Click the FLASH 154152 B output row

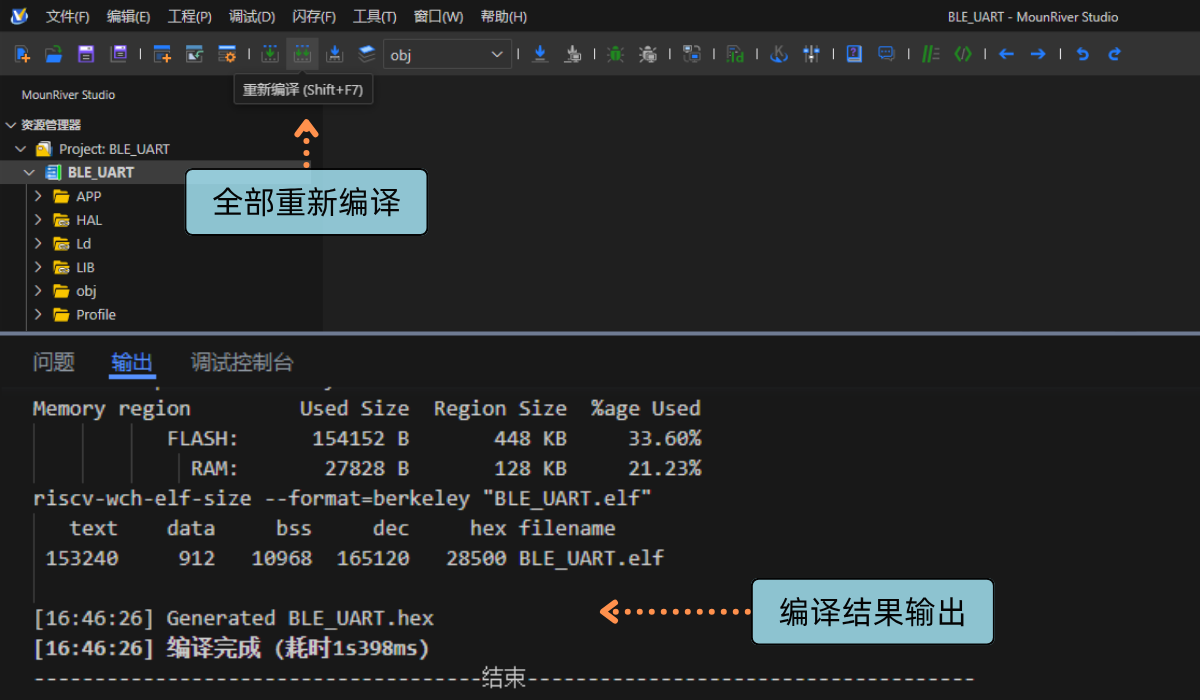point(434,439)
